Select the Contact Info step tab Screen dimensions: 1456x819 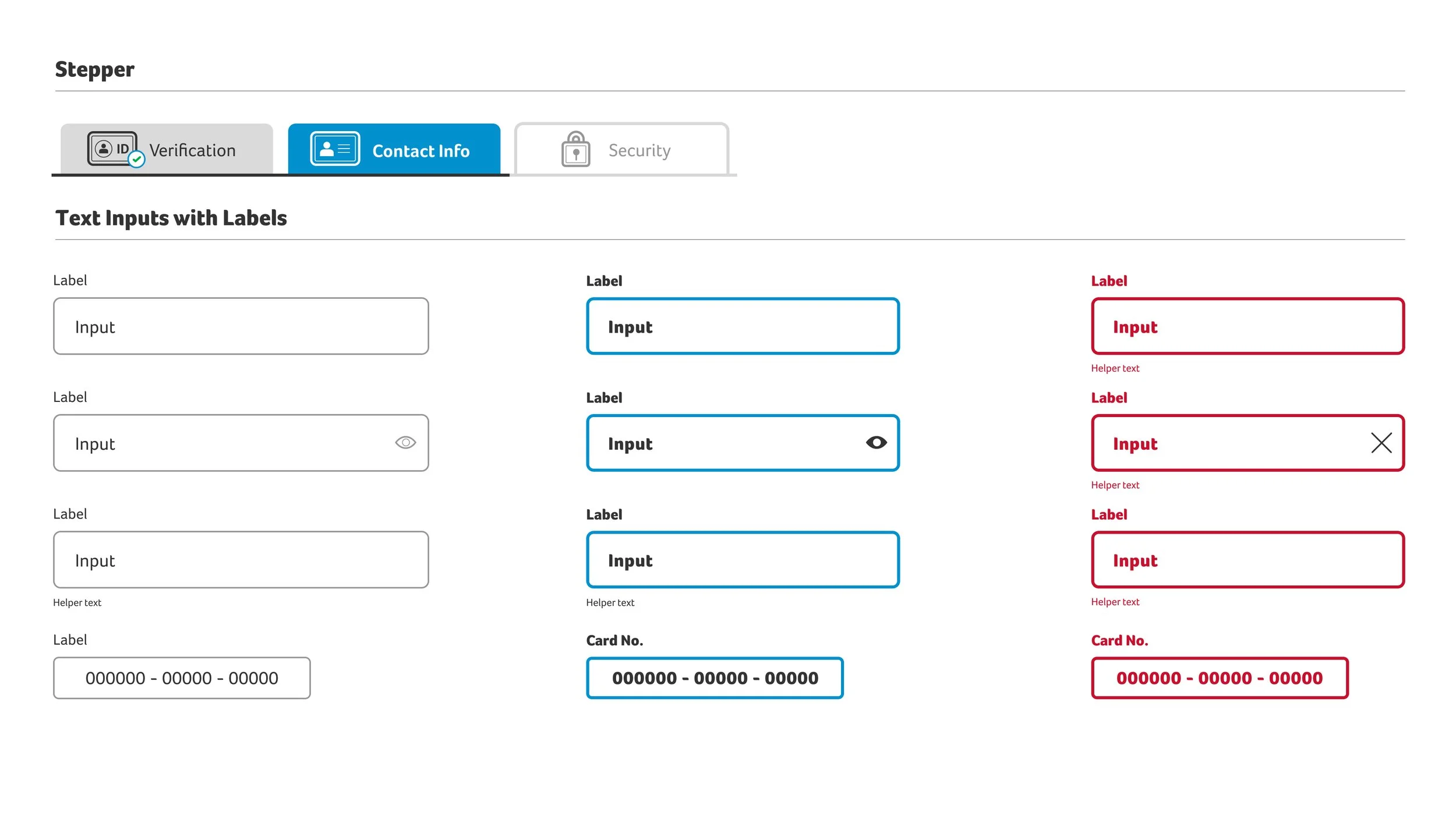coord(394,149)
